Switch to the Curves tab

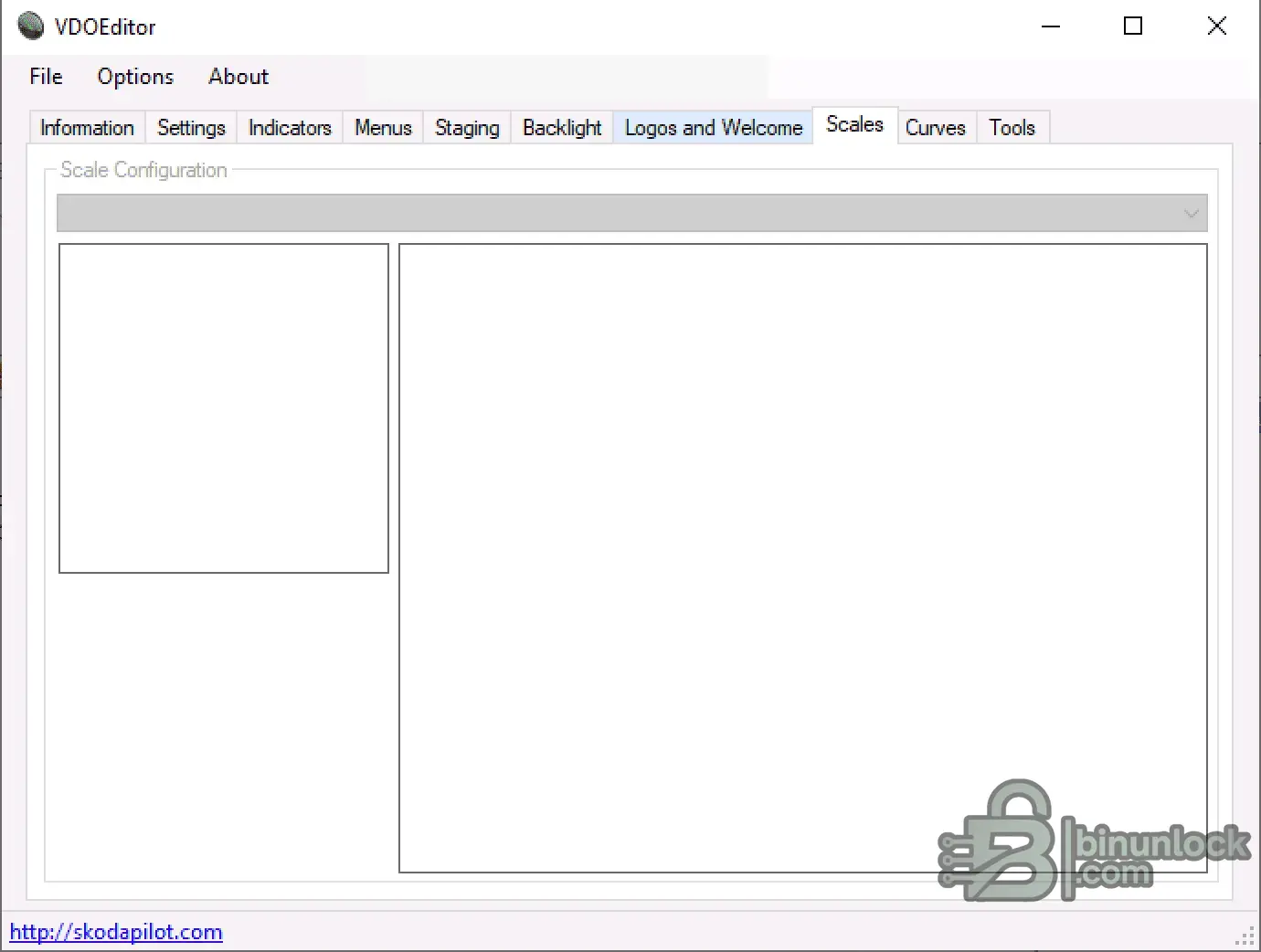point(936,128)
